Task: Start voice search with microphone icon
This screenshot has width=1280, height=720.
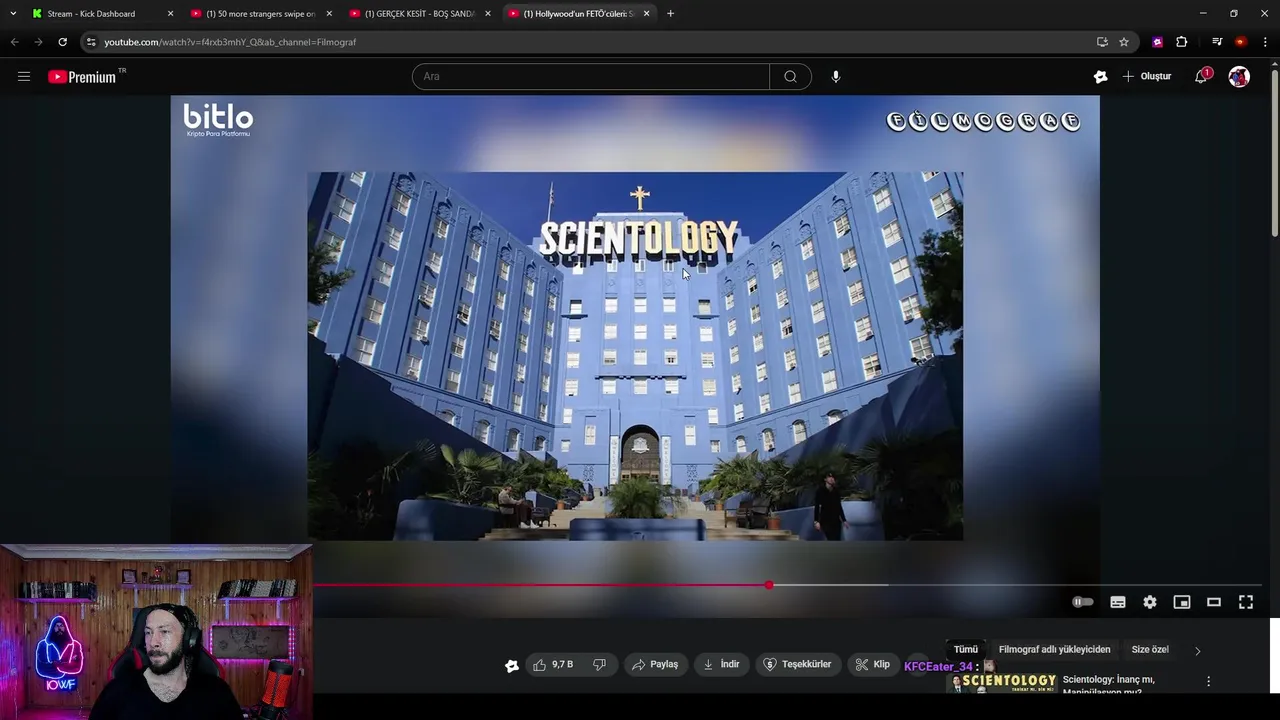Action: 836,76
